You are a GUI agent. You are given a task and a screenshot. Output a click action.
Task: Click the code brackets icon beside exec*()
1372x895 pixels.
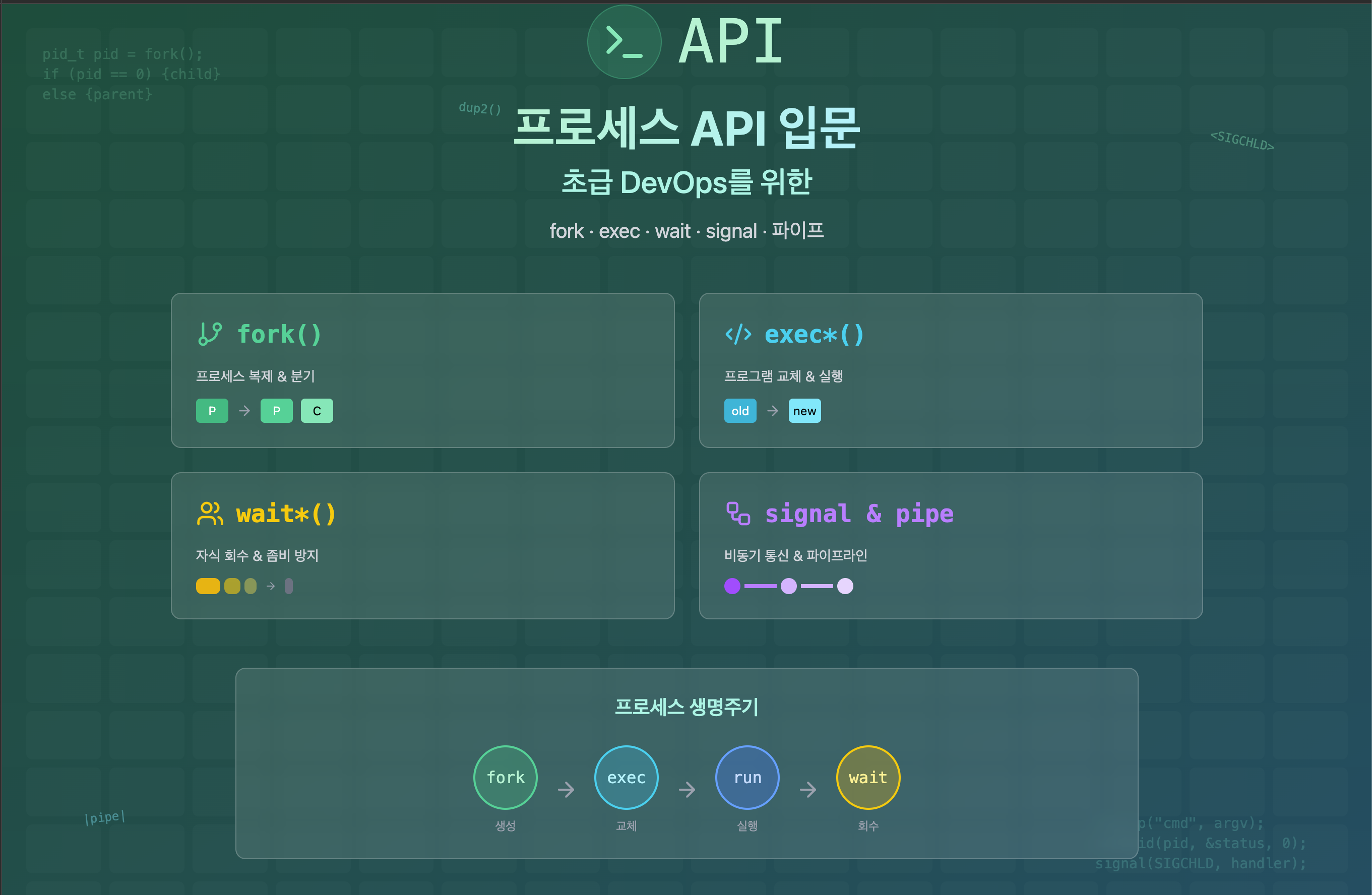(738, 334)
